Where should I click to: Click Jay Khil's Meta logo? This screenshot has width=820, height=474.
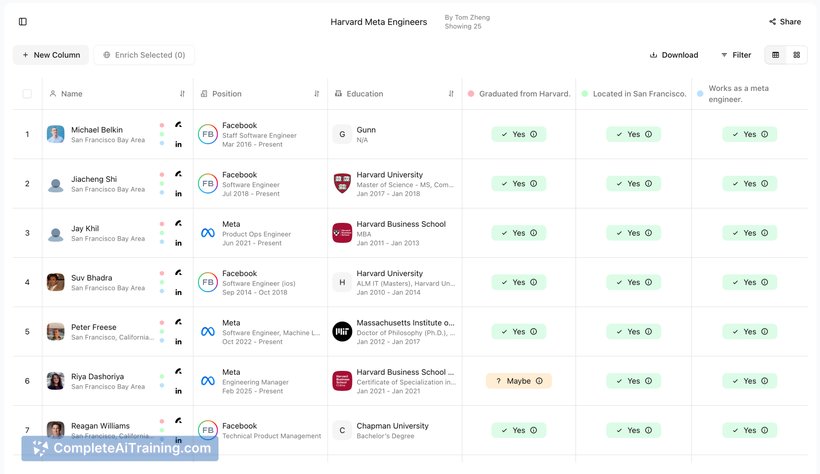click(x=208, y=233)
